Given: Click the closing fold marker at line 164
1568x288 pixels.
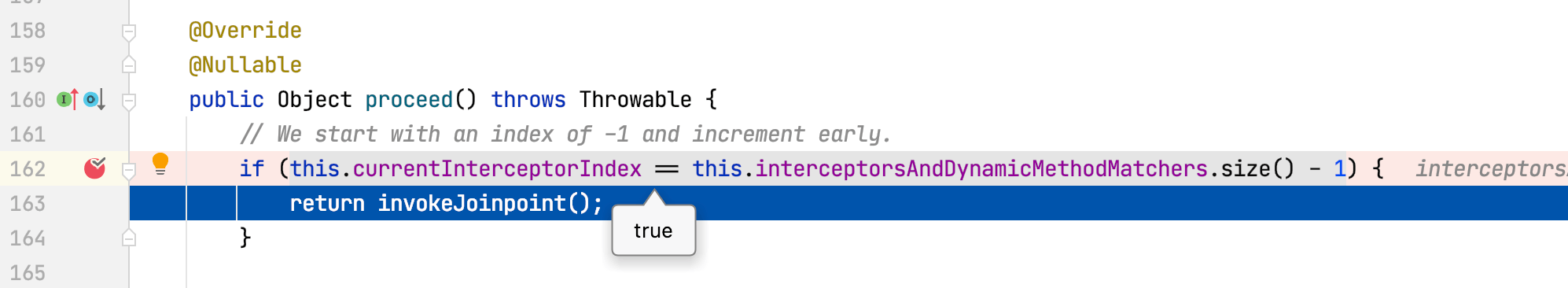Looking at the screenshot, I should 129,238.
